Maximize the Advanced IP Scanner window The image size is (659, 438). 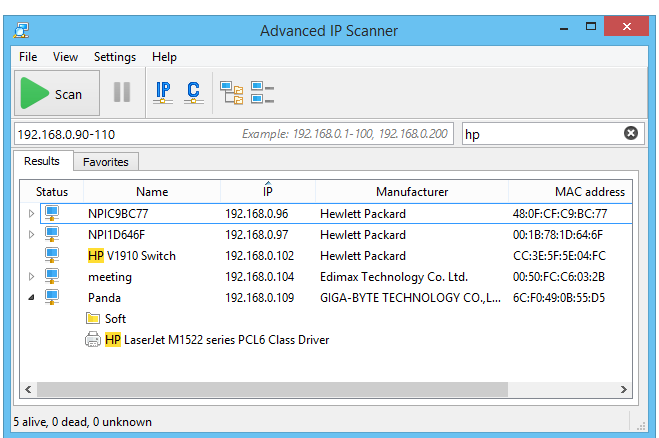click(590, 26)
